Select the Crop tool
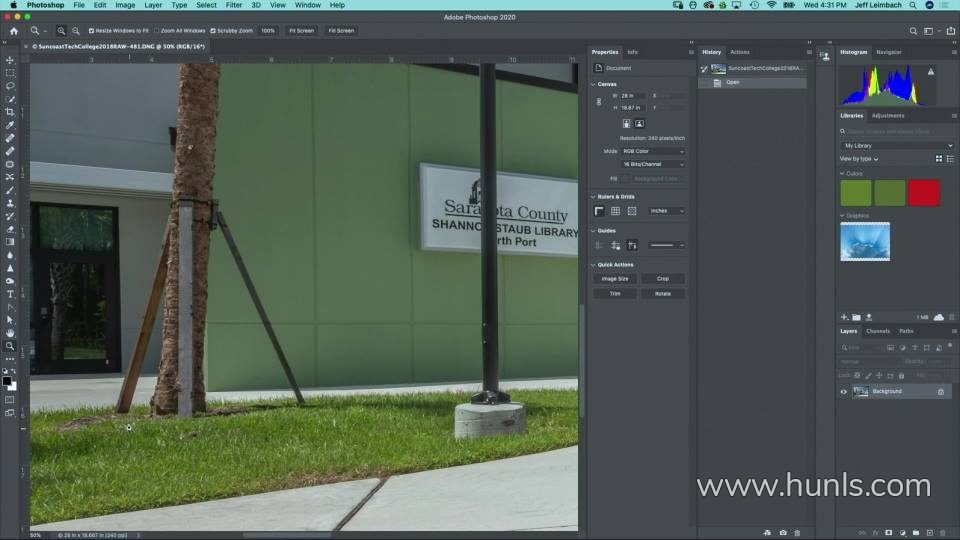The height and width of the screenshot is (540, 960). 10,112
